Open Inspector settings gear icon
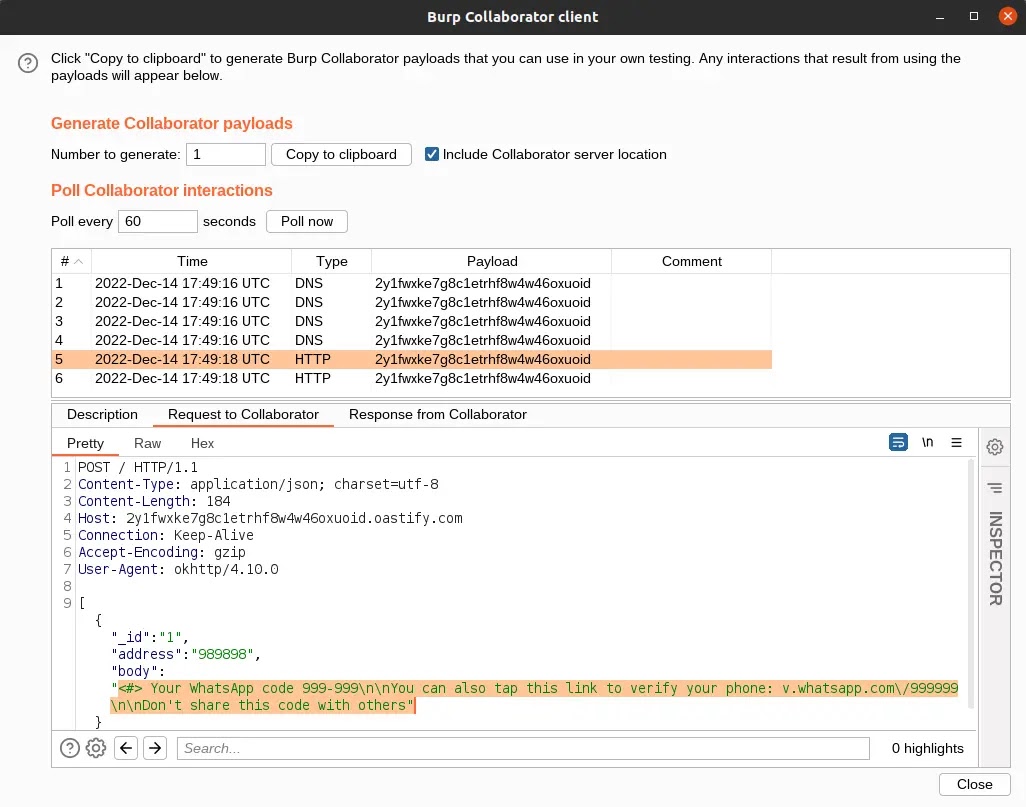The height and width of the screenshot is (807, 1026). click(x=995, y=447)
